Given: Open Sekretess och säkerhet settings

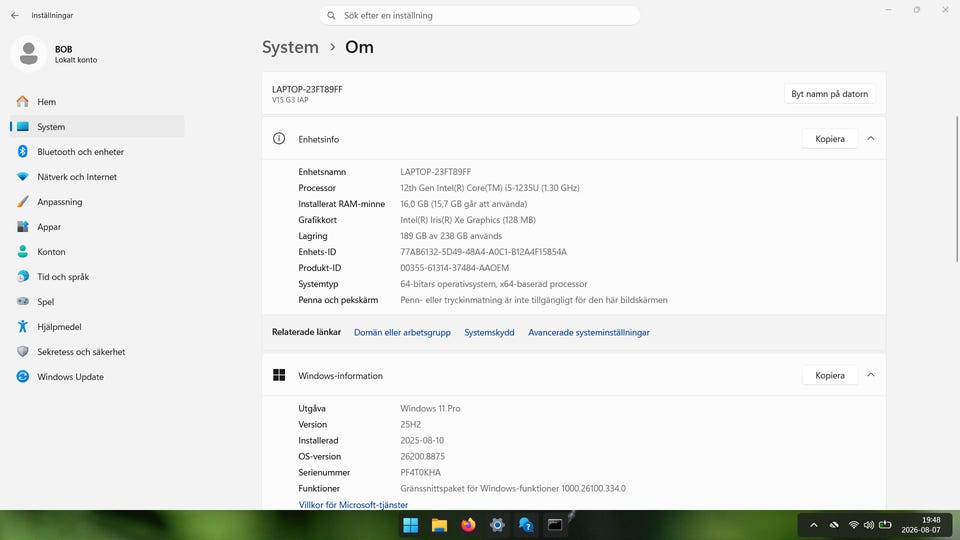Looking at the screenshot, I should click(x=97, y=352).
